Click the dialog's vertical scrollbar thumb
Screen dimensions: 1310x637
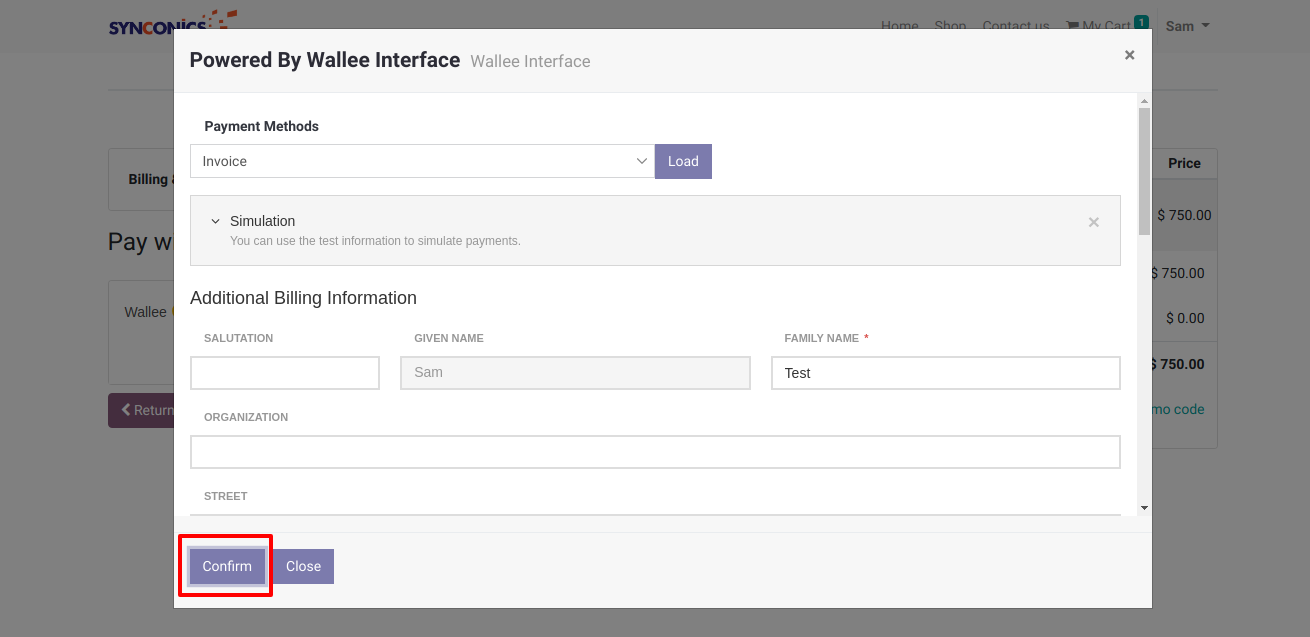[1144, 170]
